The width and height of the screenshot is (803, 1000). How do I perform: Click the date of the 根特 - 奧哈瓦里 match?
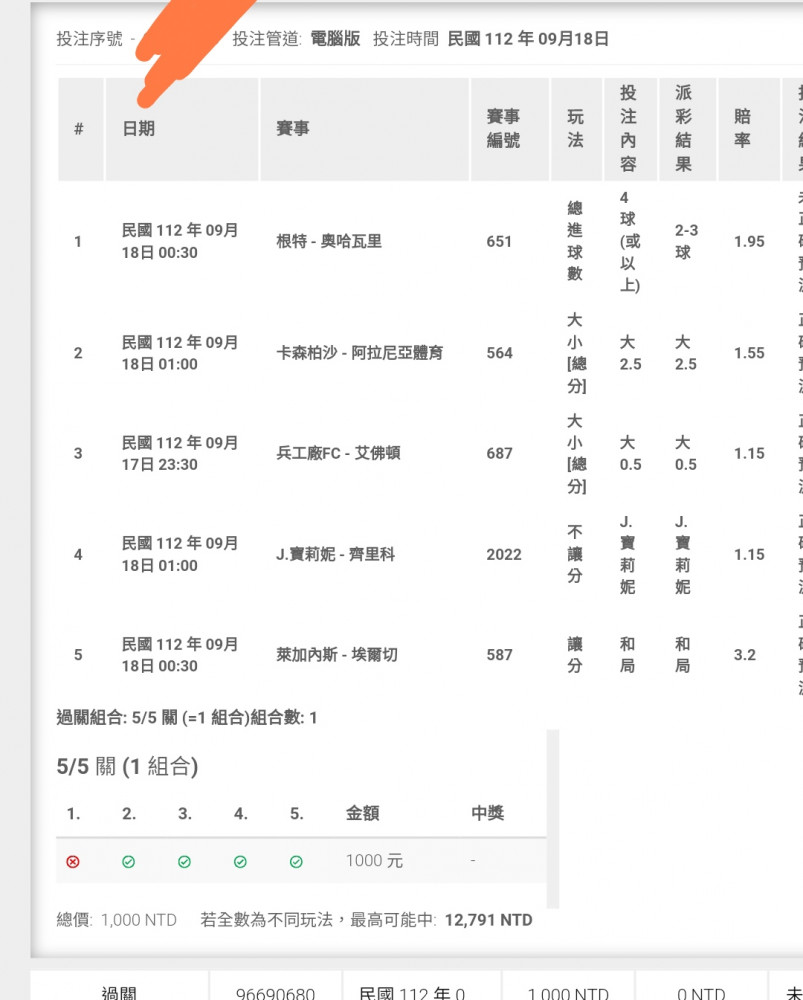[x=180, y=241]
